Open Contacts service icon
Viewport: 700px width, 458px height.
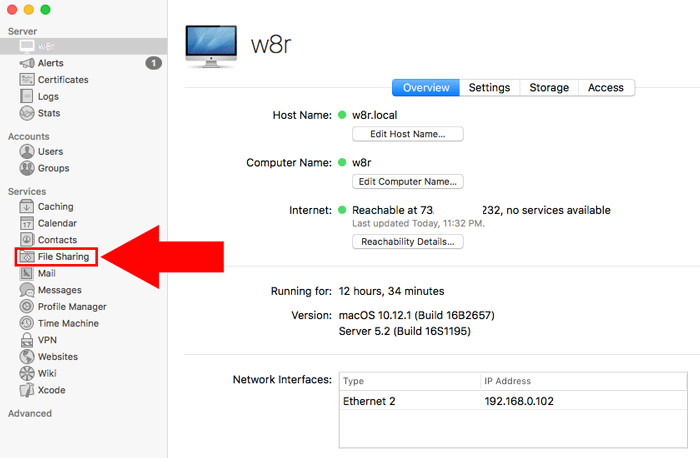[27, 240]
